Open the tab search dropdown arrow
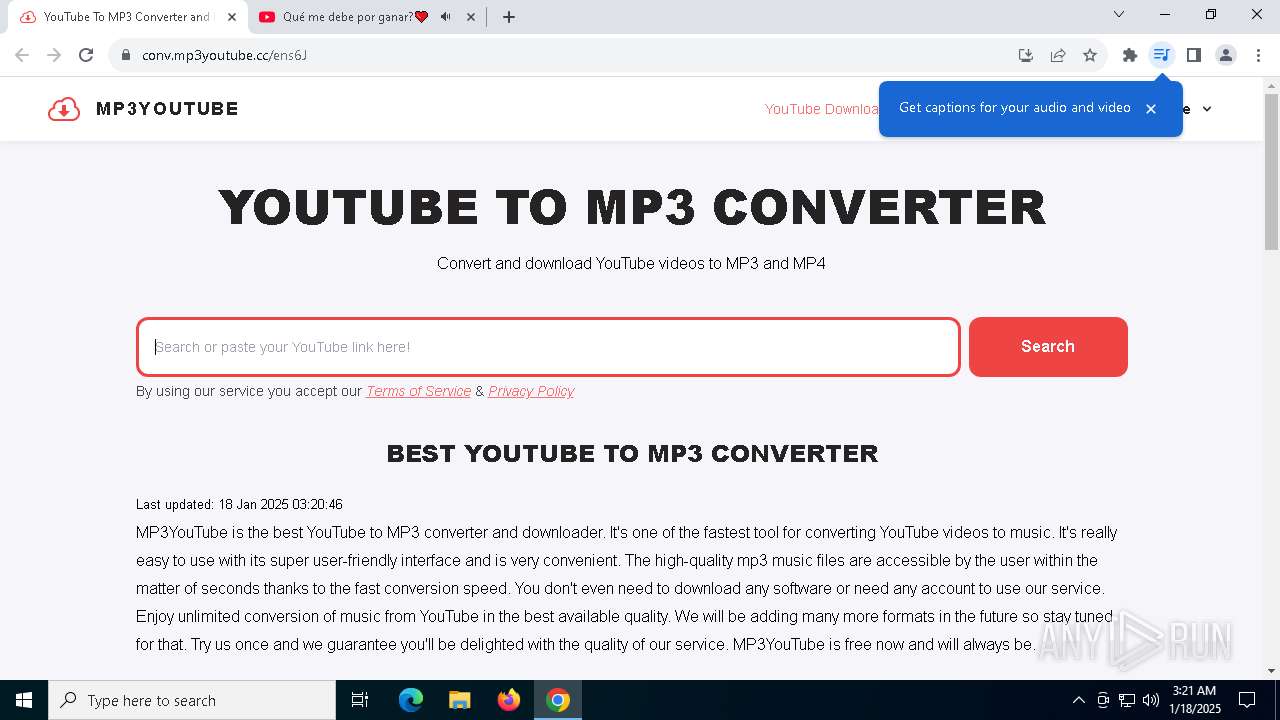Image resolution: width=1280 pixels, height=720 pixels. (1119, 14)
